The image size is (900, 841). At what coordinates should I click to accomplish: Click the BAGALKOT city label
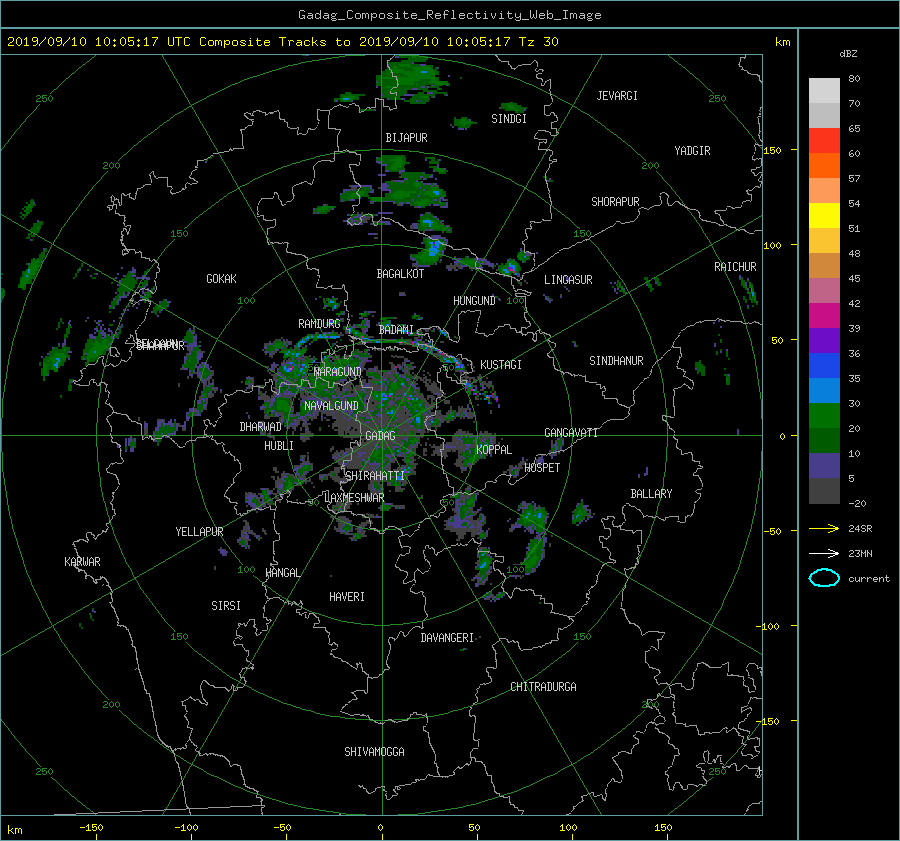pos(400,274)
